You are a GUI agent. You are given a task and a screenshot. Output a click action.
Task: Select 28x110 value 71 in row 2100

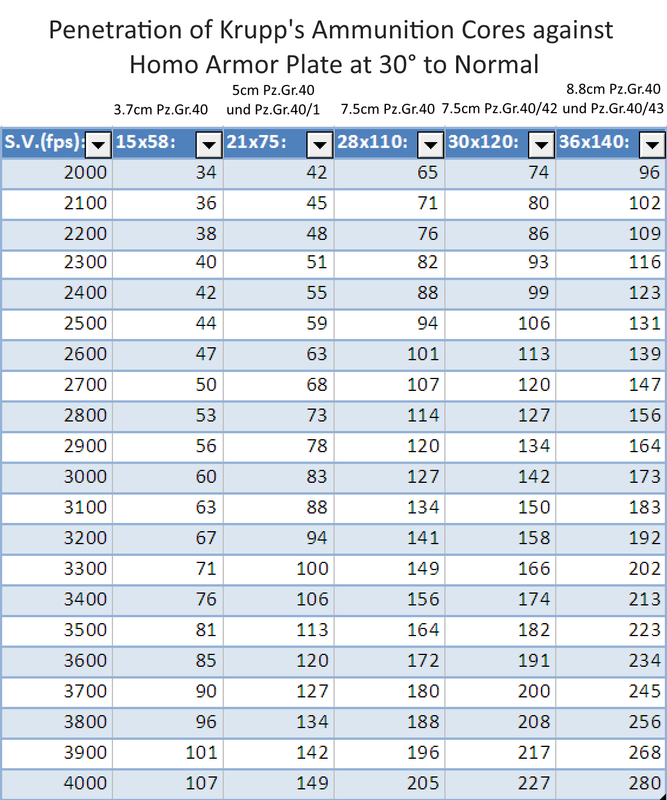pyautogui.click(x=389, y=204)
